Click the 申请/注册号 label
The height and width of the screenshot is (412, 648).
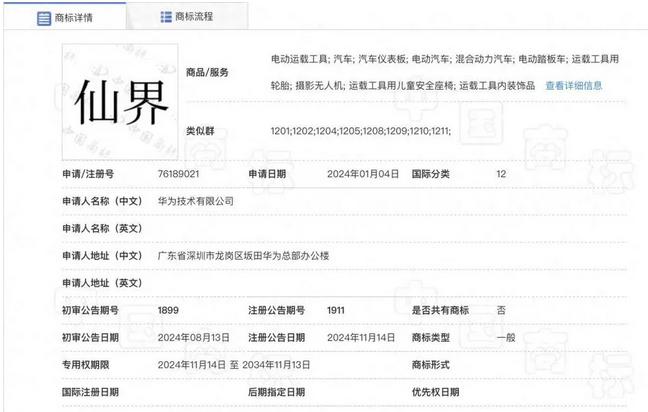pyautogui.click(x=88, y=174)
